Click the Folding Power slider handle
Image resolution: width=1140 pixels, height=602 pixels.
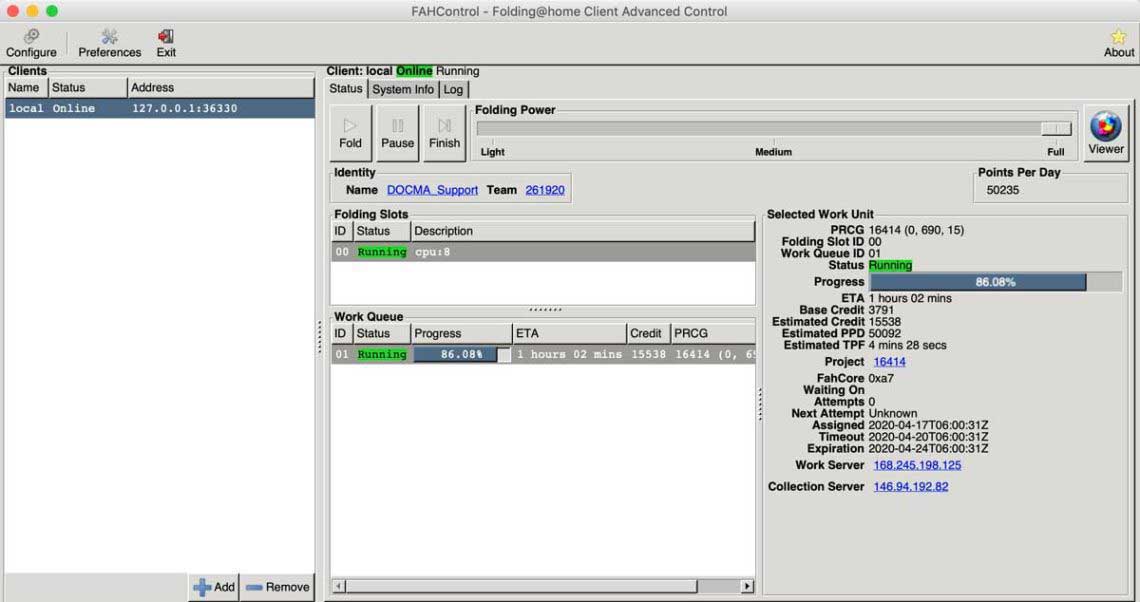[1055, 129]
